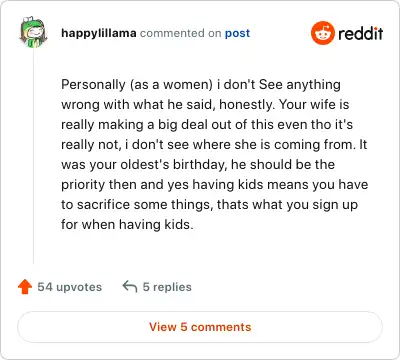Collapse the thread using the vertical line
This screenshot has width=400, height=360.
(x=33, y=156)
